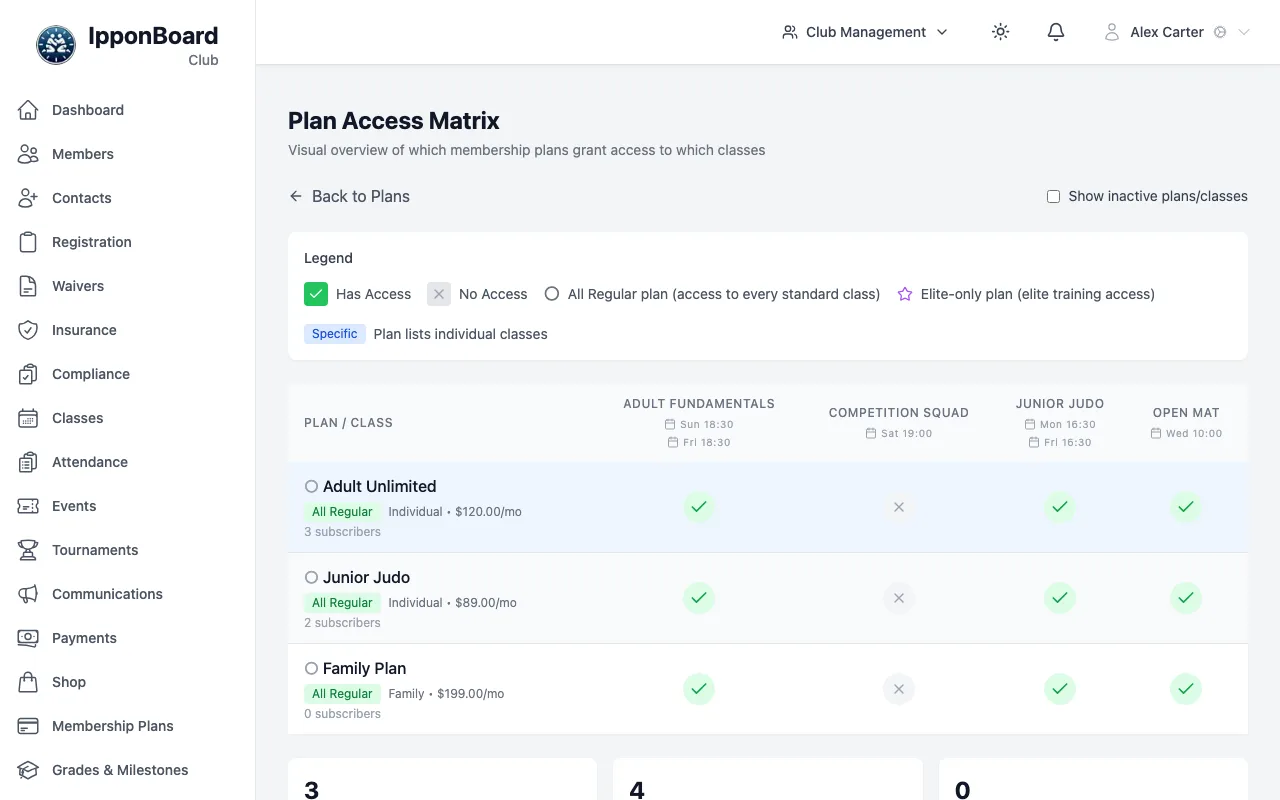Toggle light/dark theme sun icon

(1000, 32)
